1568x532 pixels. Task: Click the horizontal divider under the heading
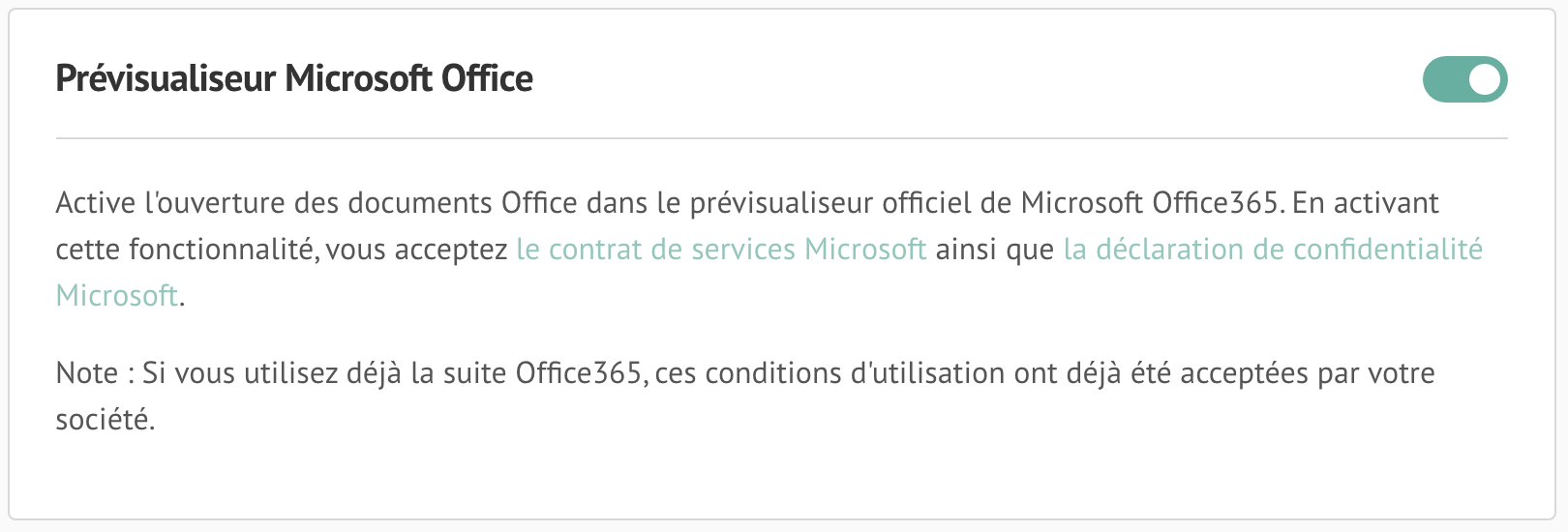tap(782, 138)
